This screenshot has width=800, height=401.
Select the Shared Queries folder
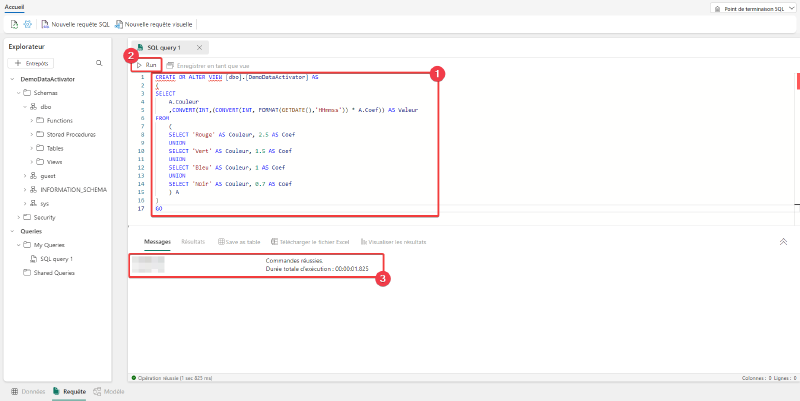point(48,273)
